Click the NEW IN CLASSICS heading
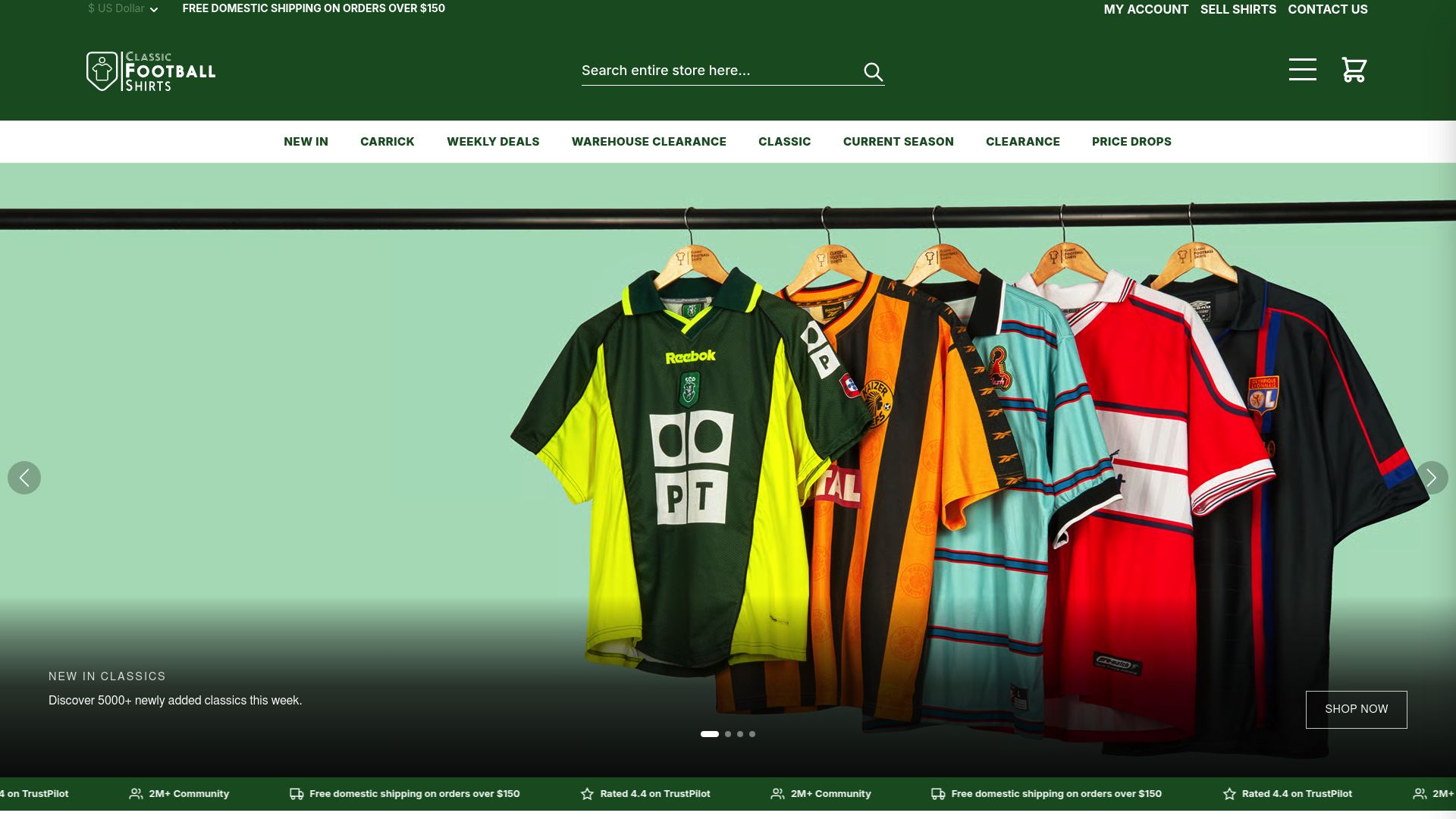 pyautogui.click(x=107, y=676)
